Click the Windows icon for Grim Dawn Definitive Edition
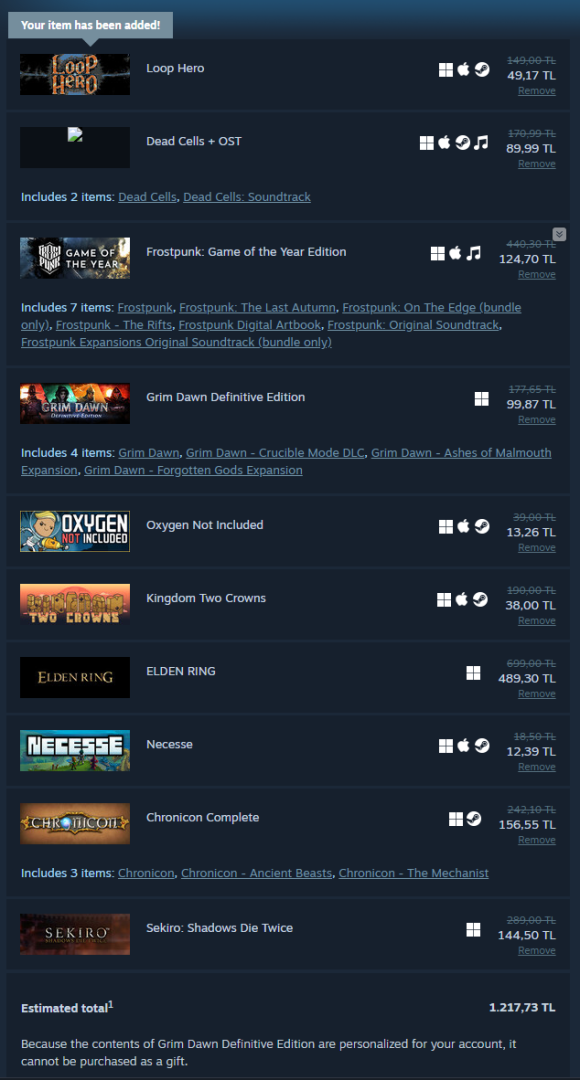Image resolution: width=580 pixels, height=1080 pixels. (481, 399)
